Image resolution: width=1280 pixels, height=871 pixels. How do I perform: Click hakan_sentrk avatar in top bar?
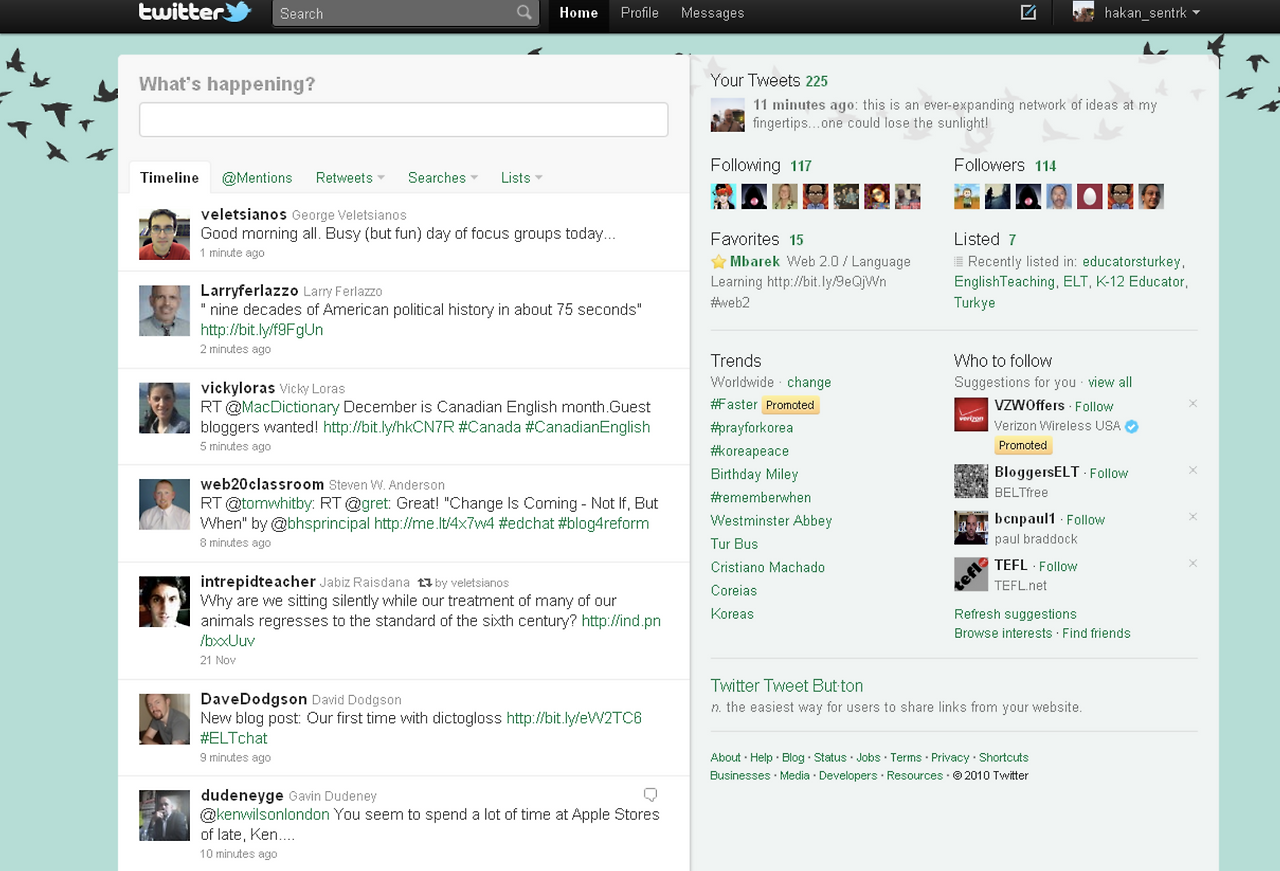click(x=1084, y=13)
